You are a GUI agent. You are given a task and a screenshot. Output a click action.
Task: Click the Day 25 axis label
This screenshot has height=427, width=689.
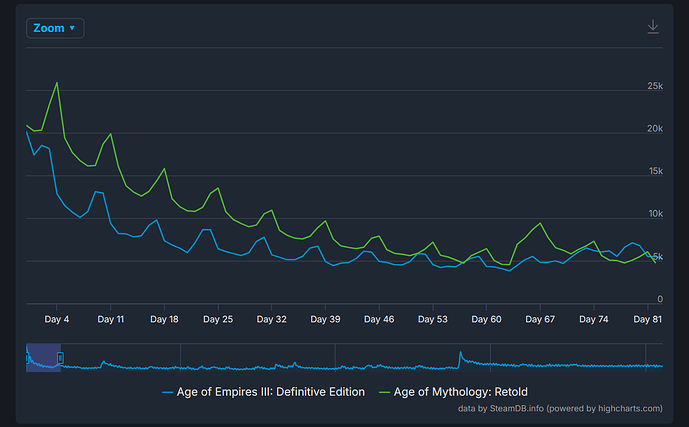pos(218,319)
